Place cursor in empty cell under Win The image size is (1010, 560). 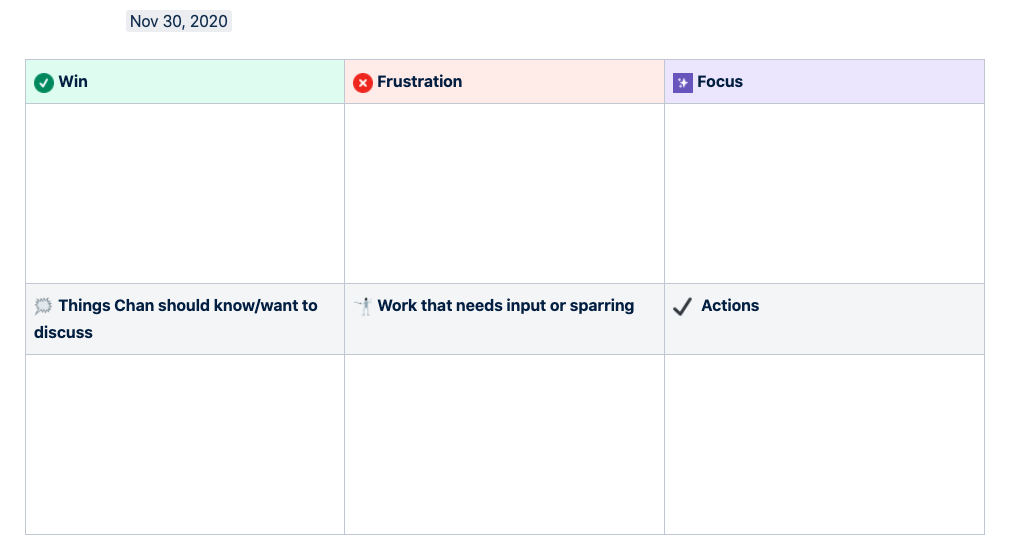tap(185, 193)
